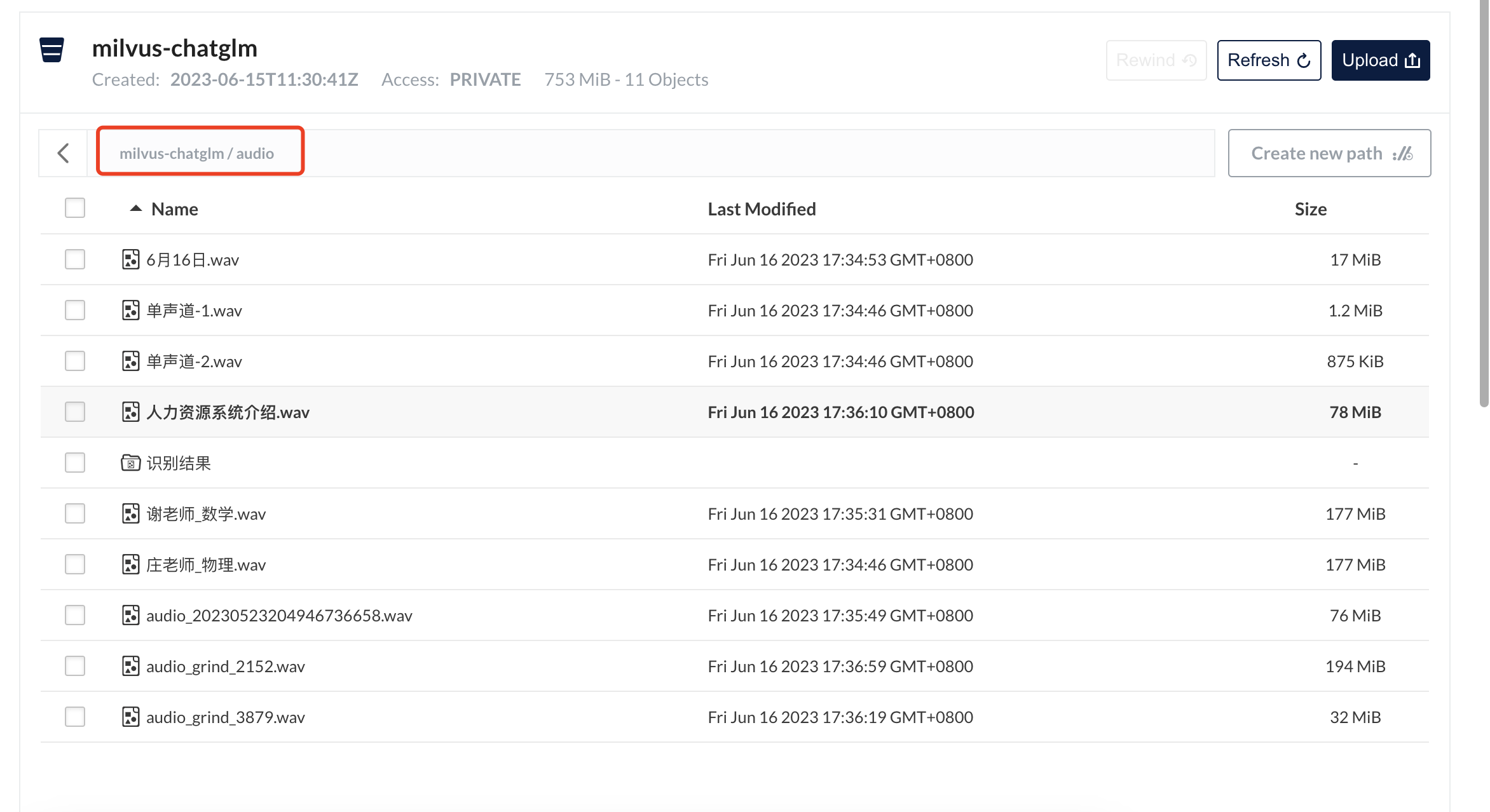Click file icon of audio_grind_2152.wav
Viewport: 1490px width, 812px height.
tap(130, 666)
